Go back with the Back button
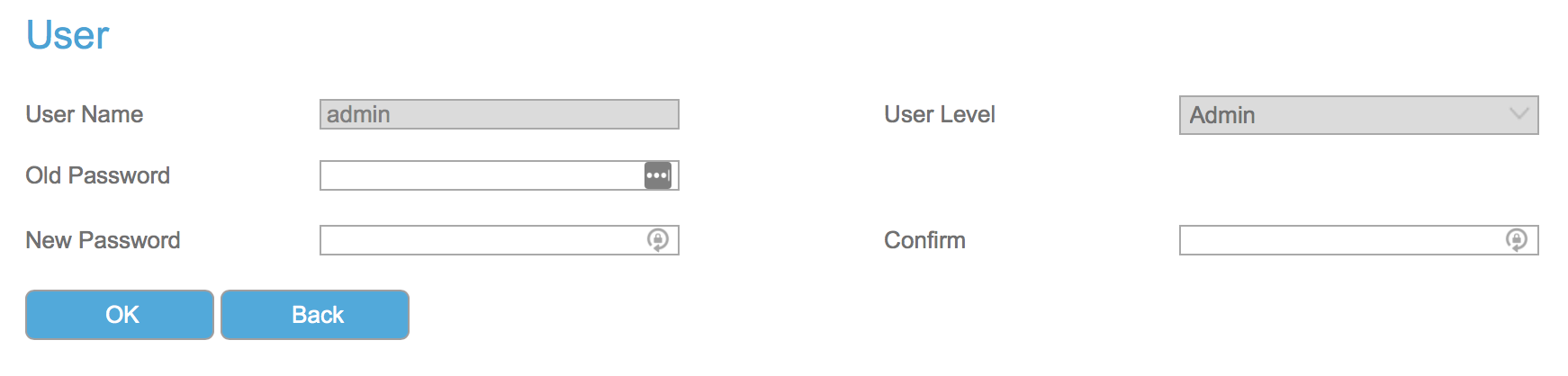 coord(315,315)
